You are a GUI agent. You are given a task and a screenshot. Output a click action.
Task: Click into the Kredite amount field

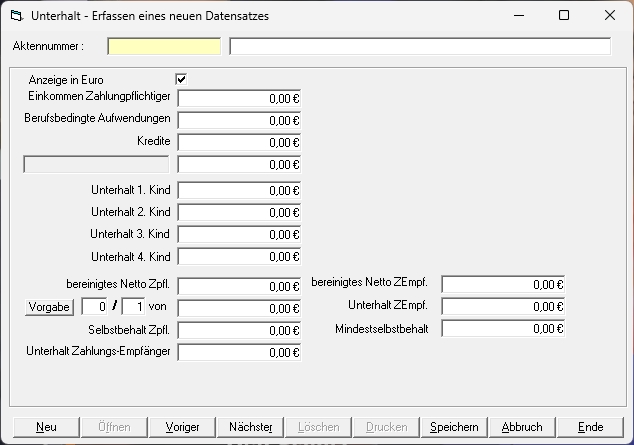click(239, 143)
